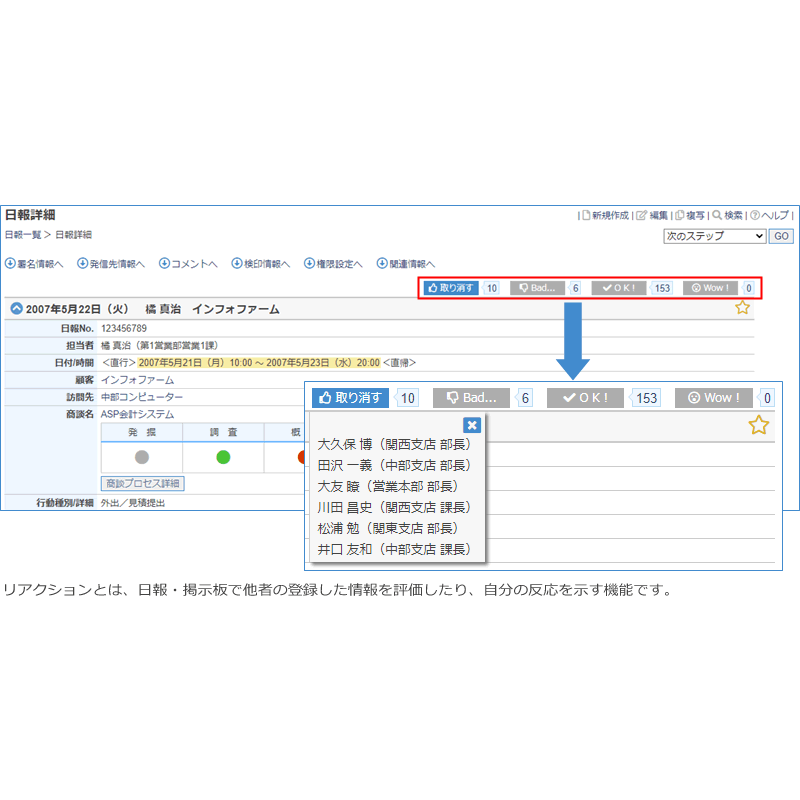Click the 日報一覧 breadcrumb link

coord(23,235)
